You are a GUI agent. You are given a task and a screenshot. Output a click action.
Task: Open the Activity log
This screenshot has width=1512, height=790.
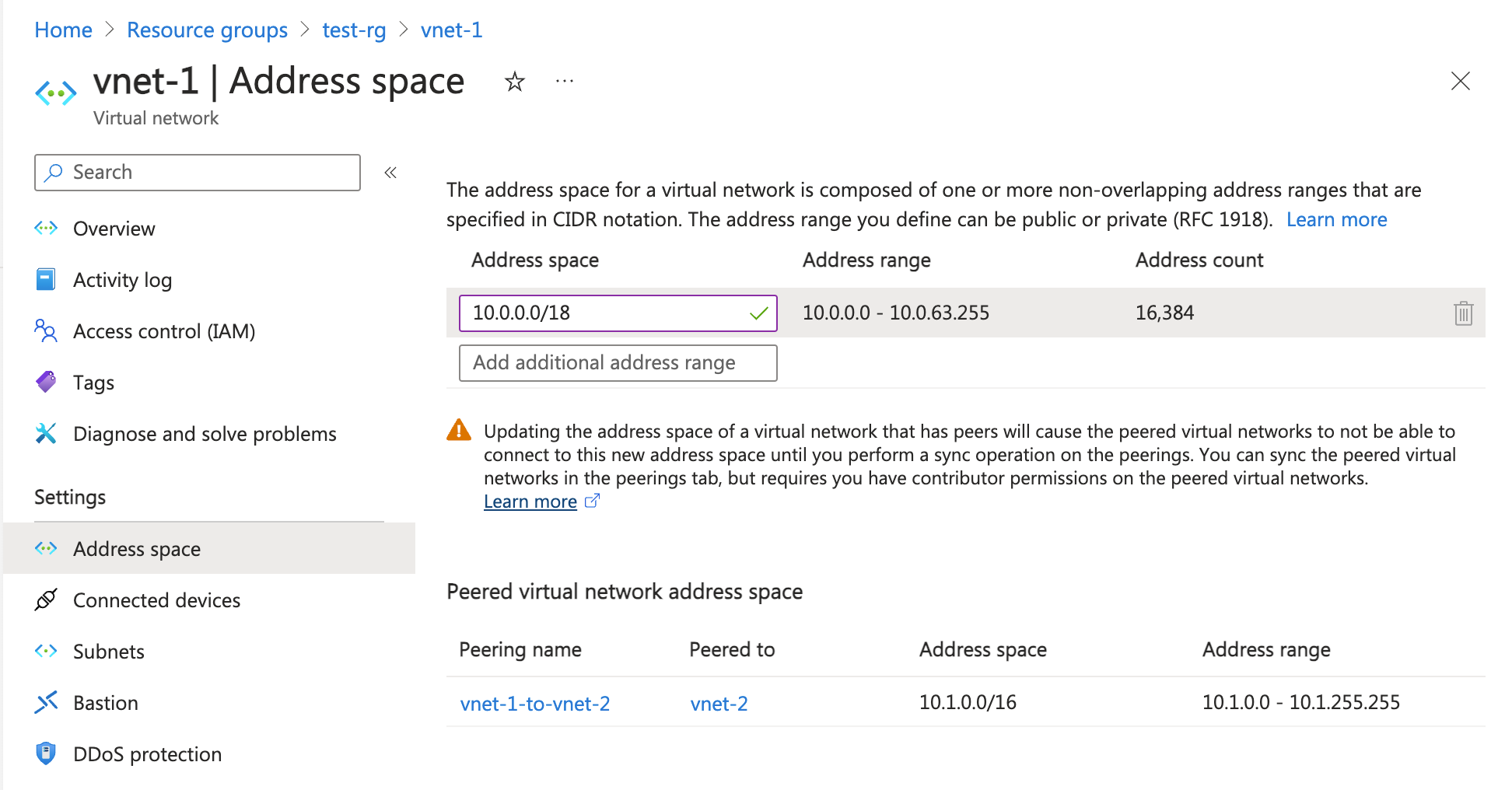coord(122,279)
